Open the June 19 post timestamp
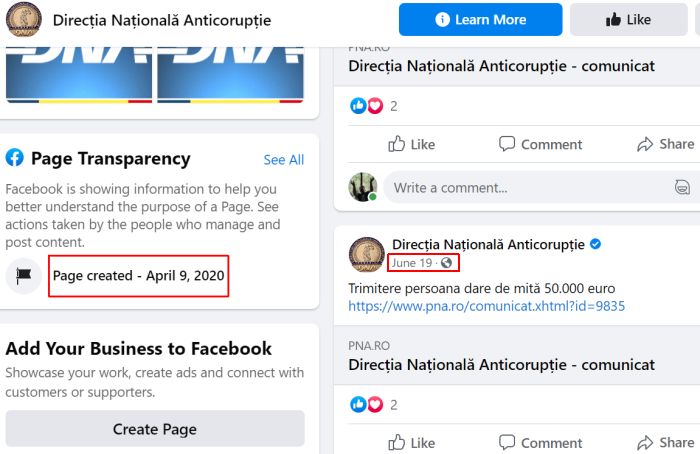 click(412, 263)
